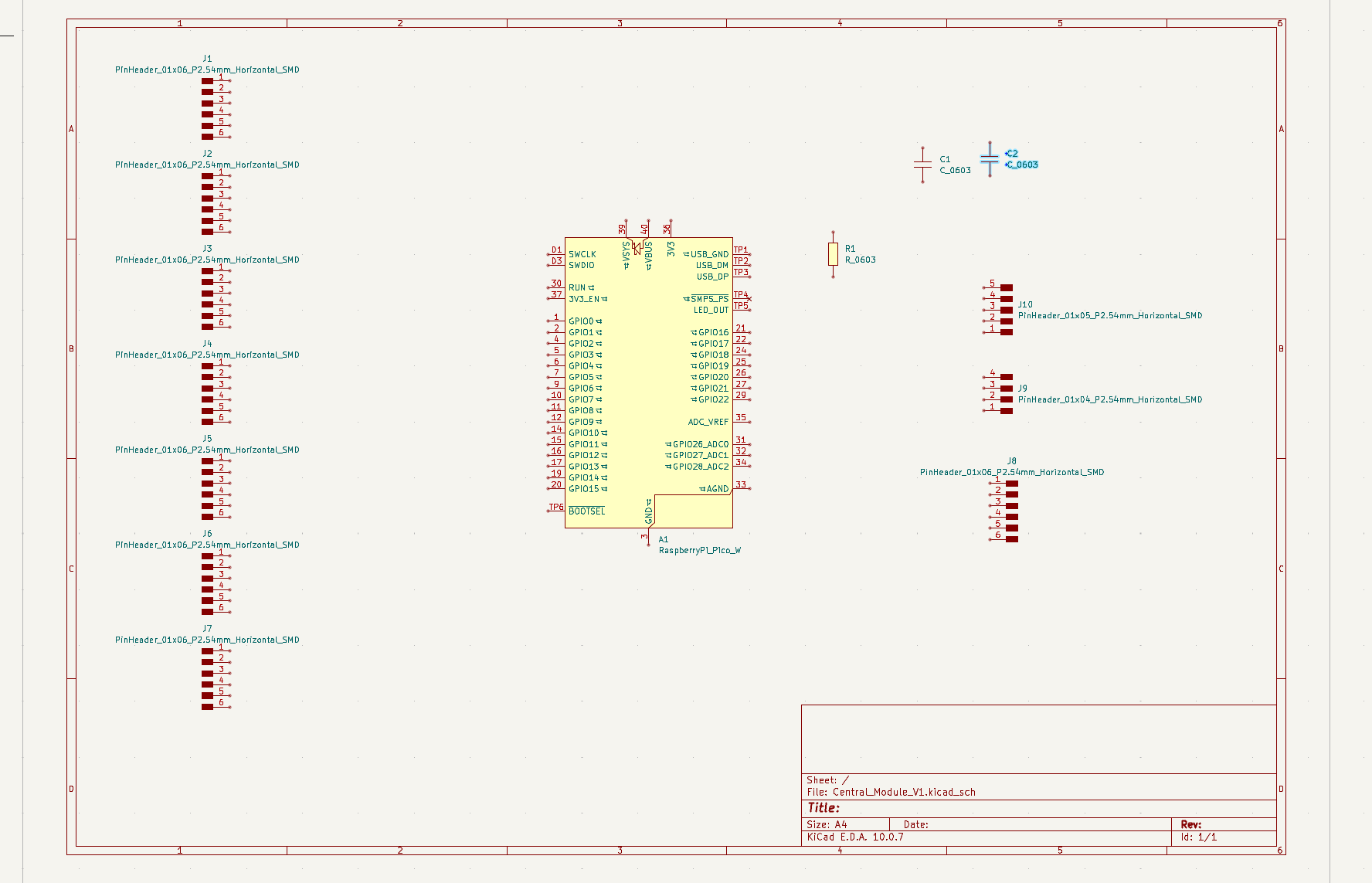Select pin 3 of connector J5
Viewport: 1372px width, 883px height.
coord(216,483)
